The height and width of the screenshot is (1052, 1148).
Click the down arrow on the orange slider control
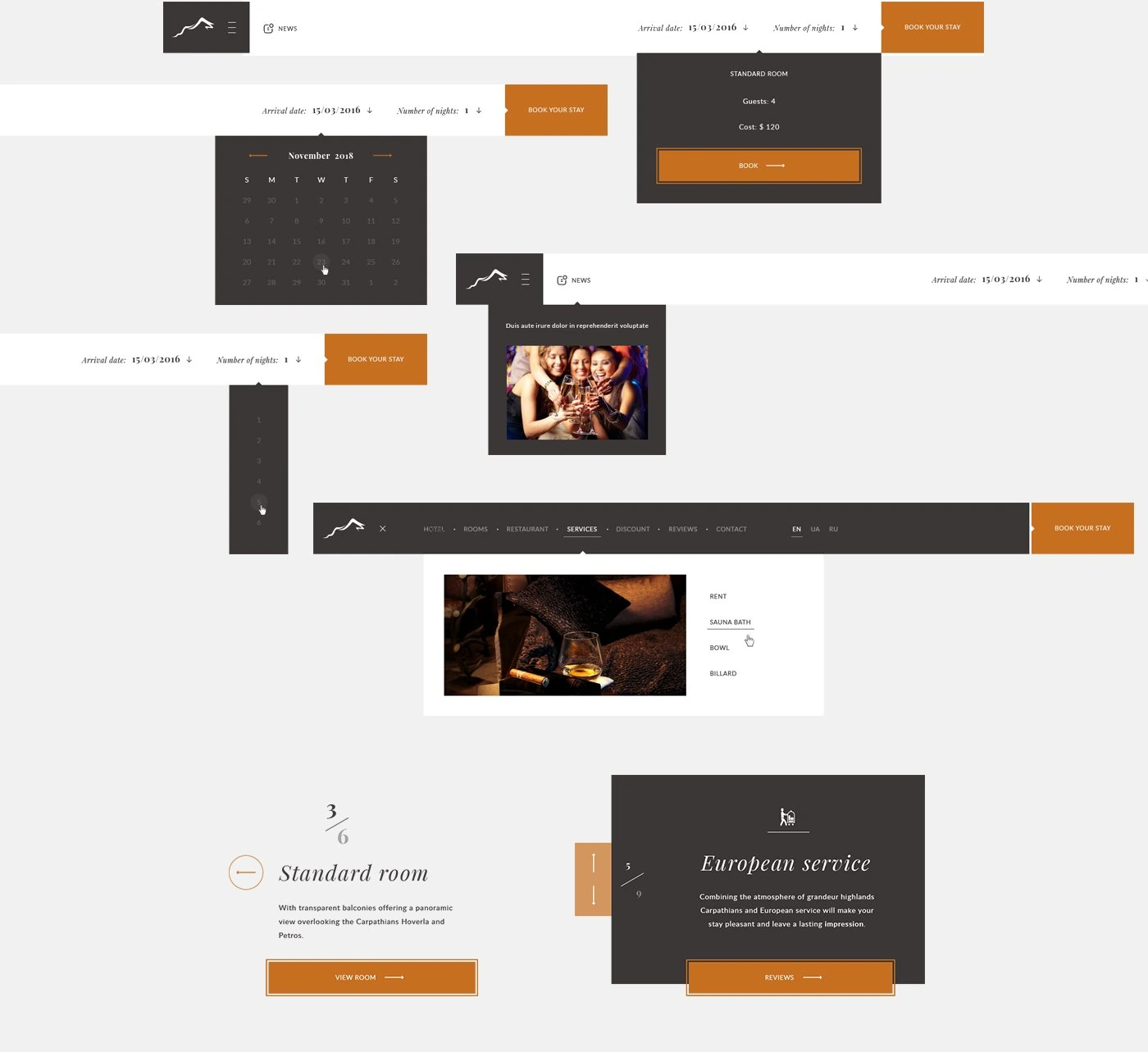click(594, 895)
